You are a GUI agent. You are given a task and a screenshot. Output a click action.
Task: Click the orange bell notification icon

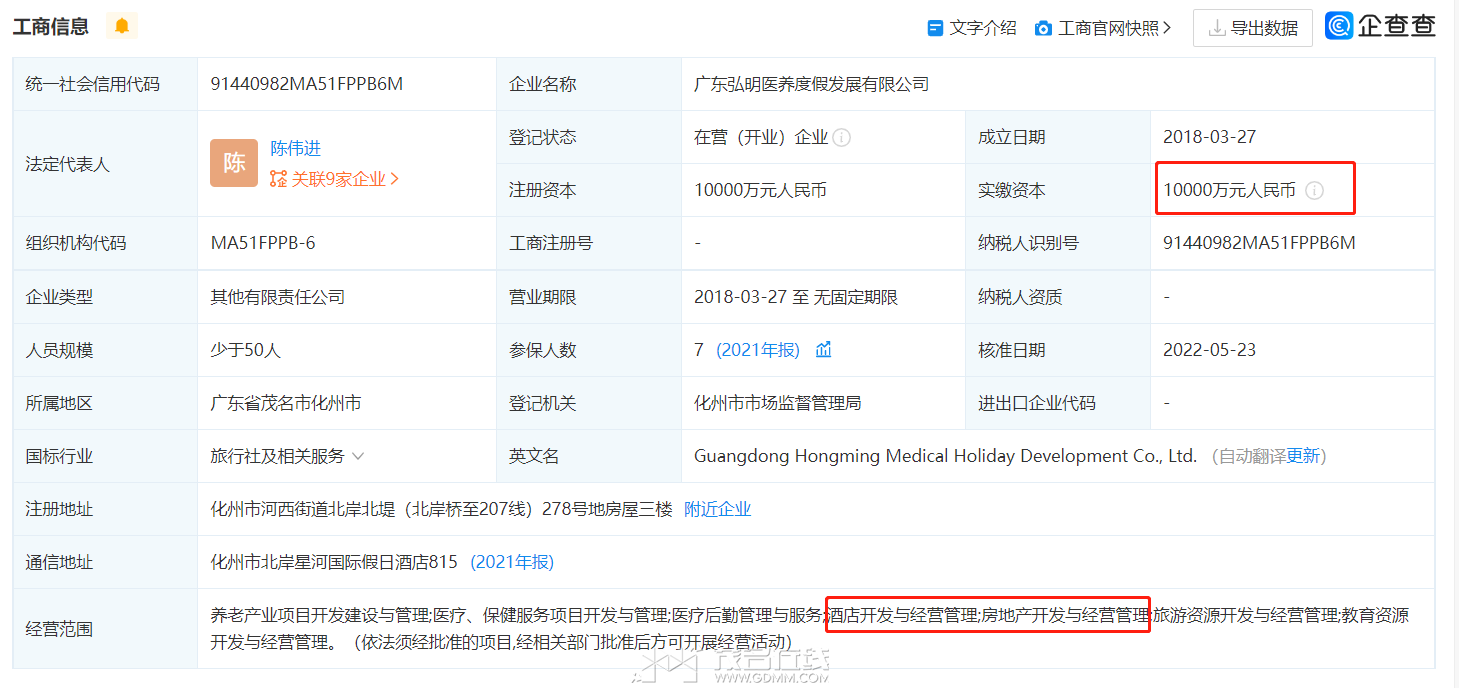tap(122, 26)
